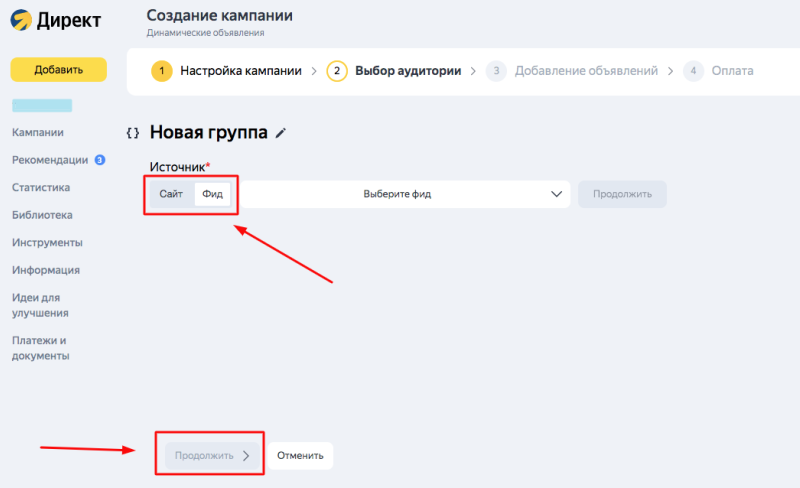
Task: Click Продолжить next to the feed dropdown
Action: point(622,194)
